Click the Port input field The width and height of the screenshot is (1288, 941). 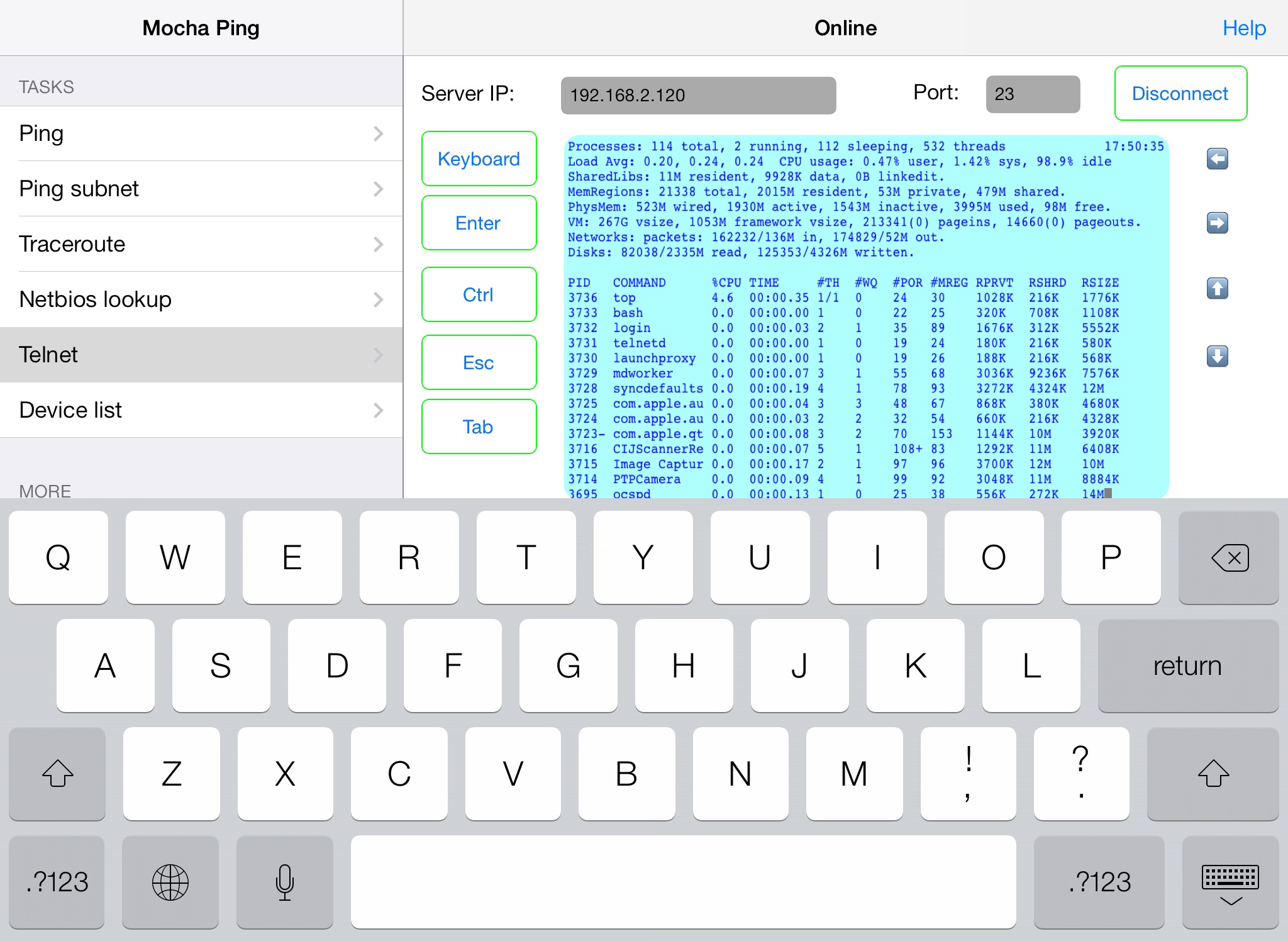pyautogui.click(x=1033, y=94)
